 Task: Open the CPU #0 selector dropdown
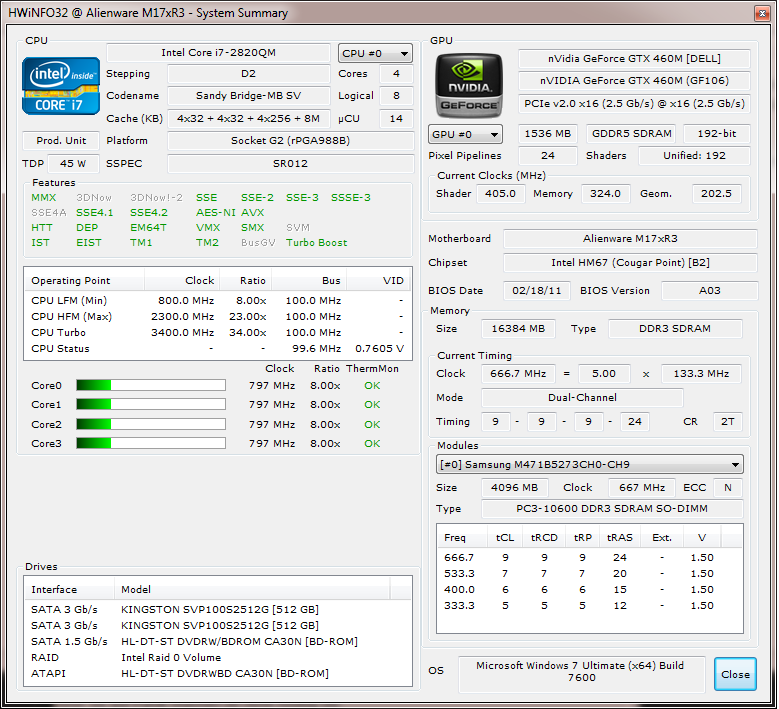375,53
